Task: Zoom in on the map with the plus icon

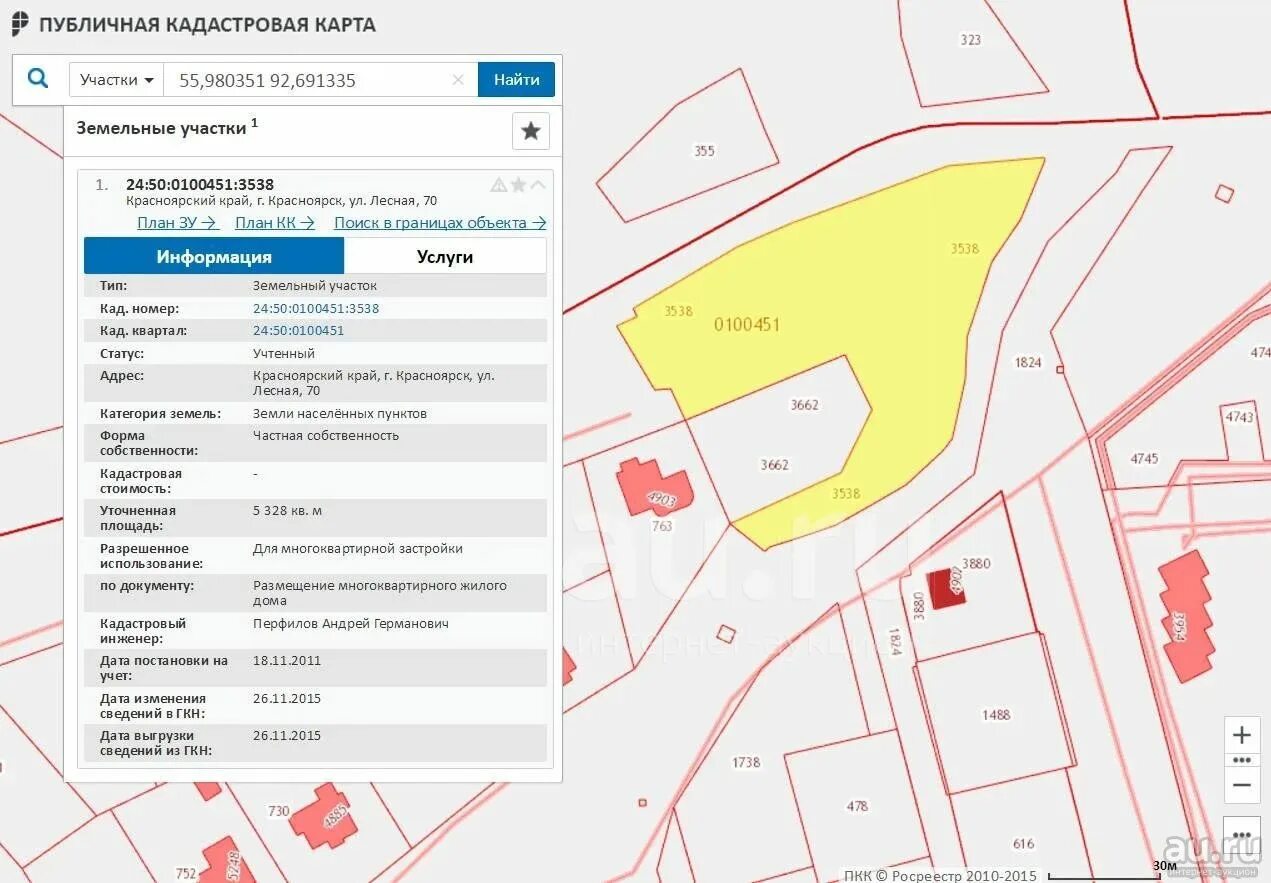Action: point(1241,735)
